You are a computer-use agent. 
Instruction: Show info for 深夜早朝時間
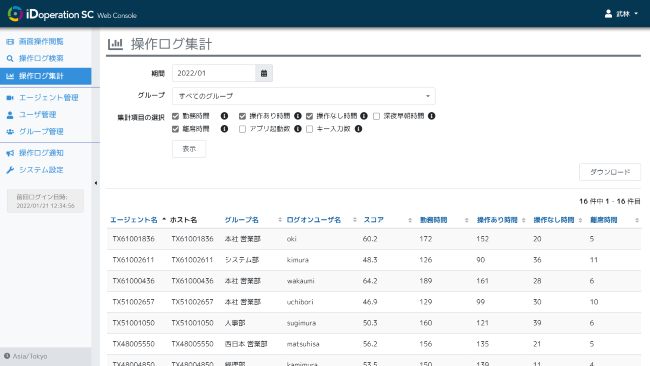click(432, 116)
